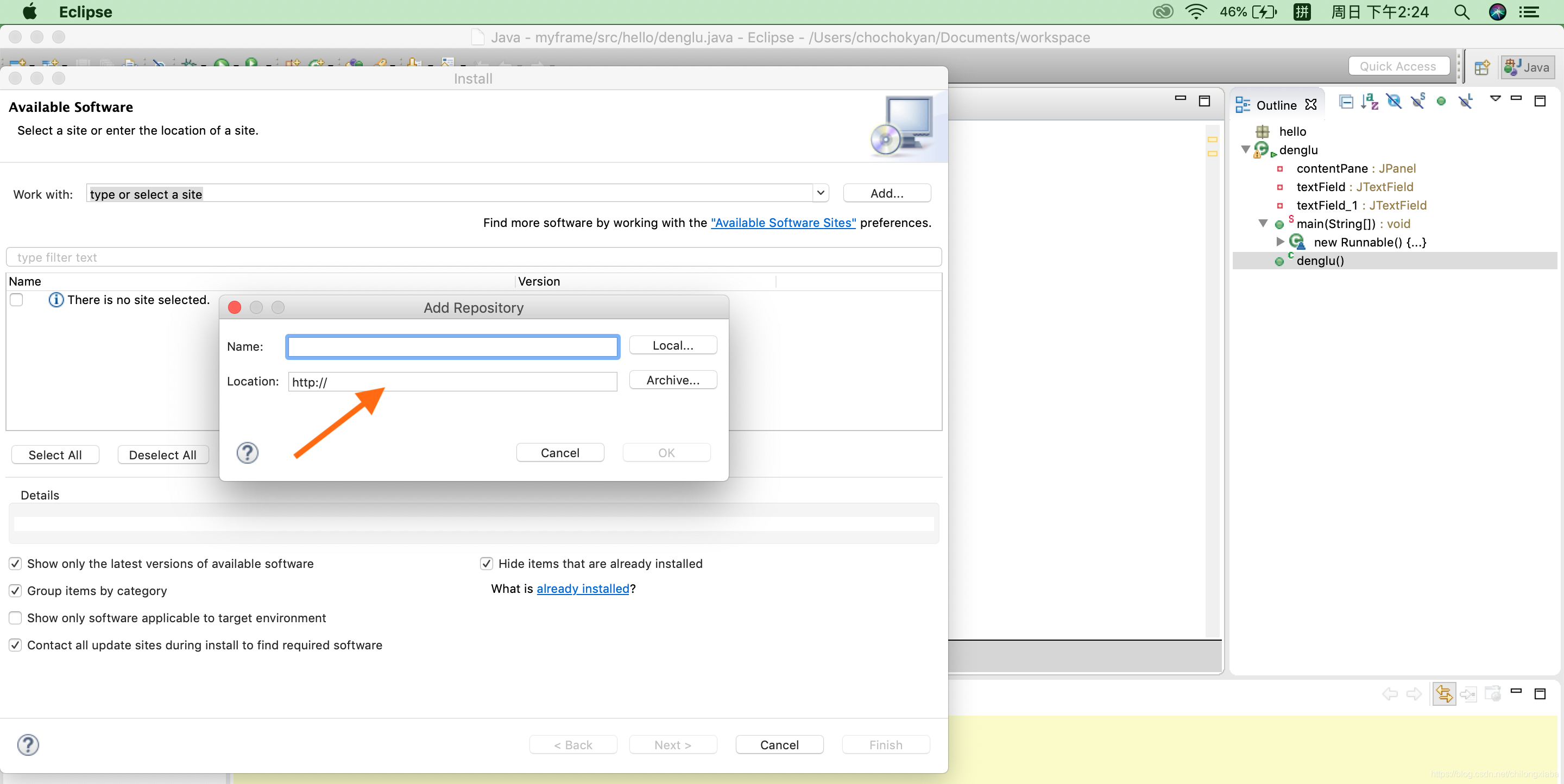The height and width of the screenshot is (784, 1564).
Task: Maximize the Outline view panel
Action: click(1540, 101)
